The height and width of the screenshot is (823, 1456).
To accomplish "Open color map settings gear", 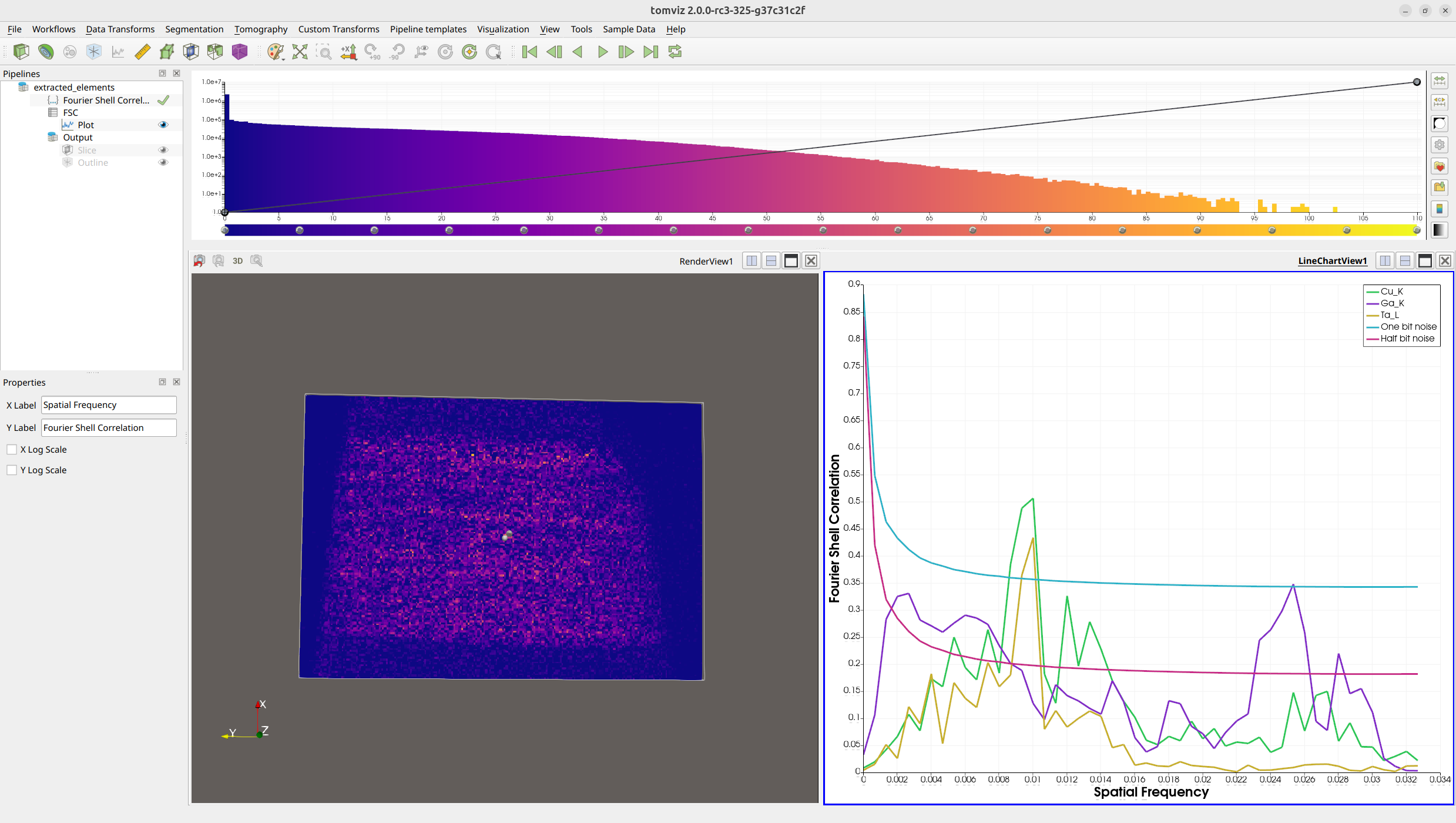I will [x=1440, y=145].
